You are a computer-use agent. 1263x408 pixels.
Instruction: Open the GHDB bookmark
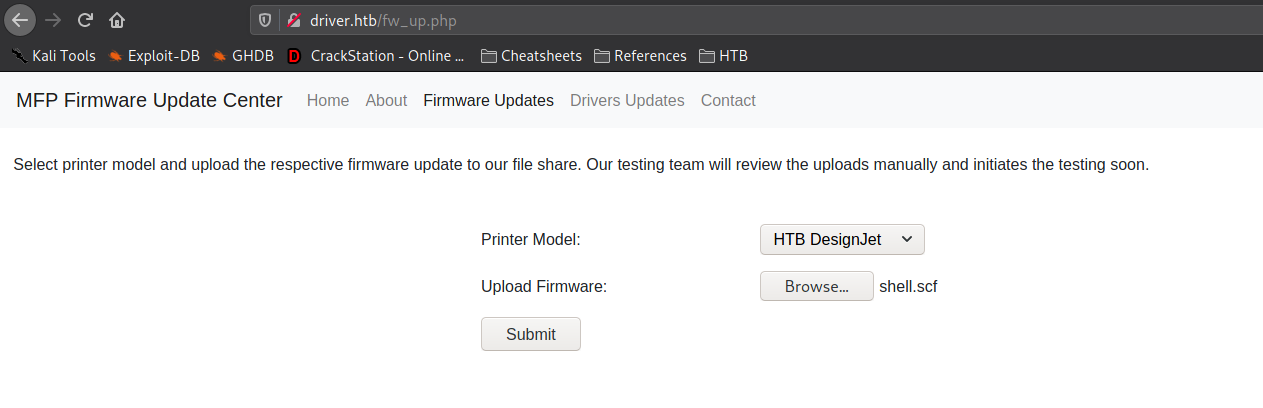[x=243, y=56]
